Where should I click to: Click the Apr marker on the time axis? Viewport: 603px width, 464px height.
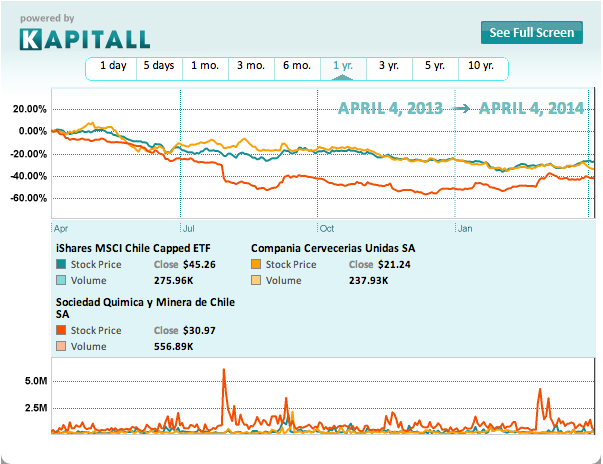point(61,229)
